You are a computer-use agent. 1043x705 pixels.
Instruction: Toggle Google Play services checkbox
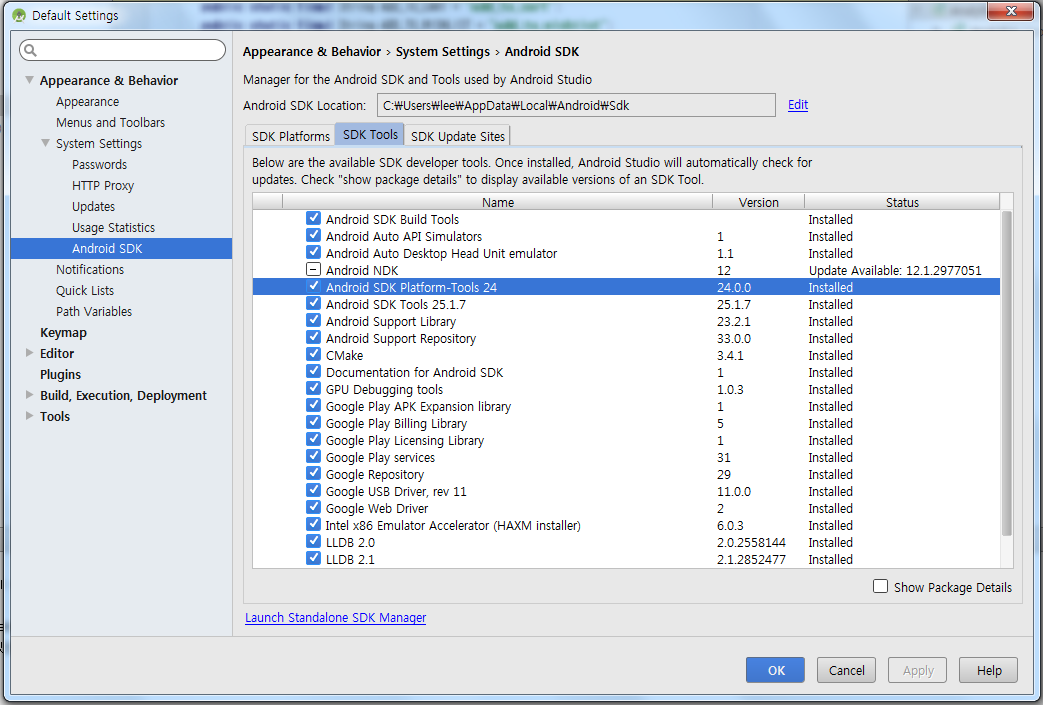313,456
